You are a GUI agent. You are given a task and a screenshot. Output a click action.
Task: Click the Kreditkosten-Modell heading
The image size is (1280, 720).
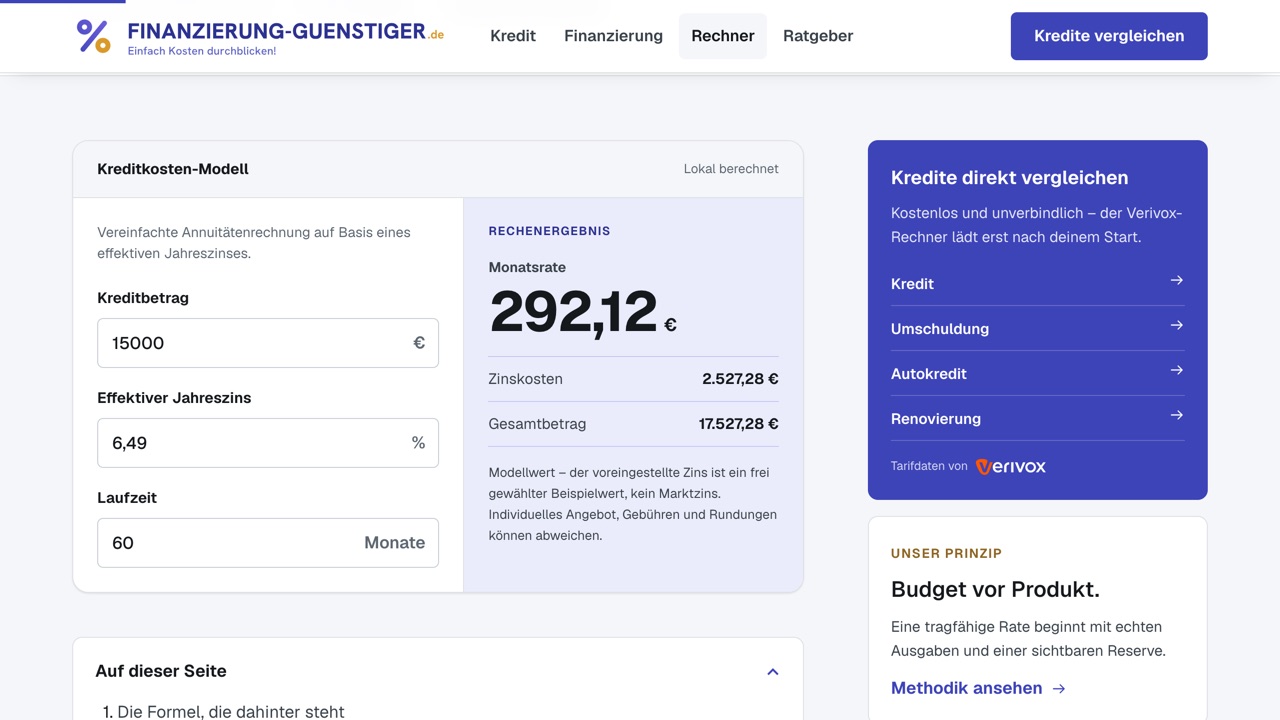[173, 169]
